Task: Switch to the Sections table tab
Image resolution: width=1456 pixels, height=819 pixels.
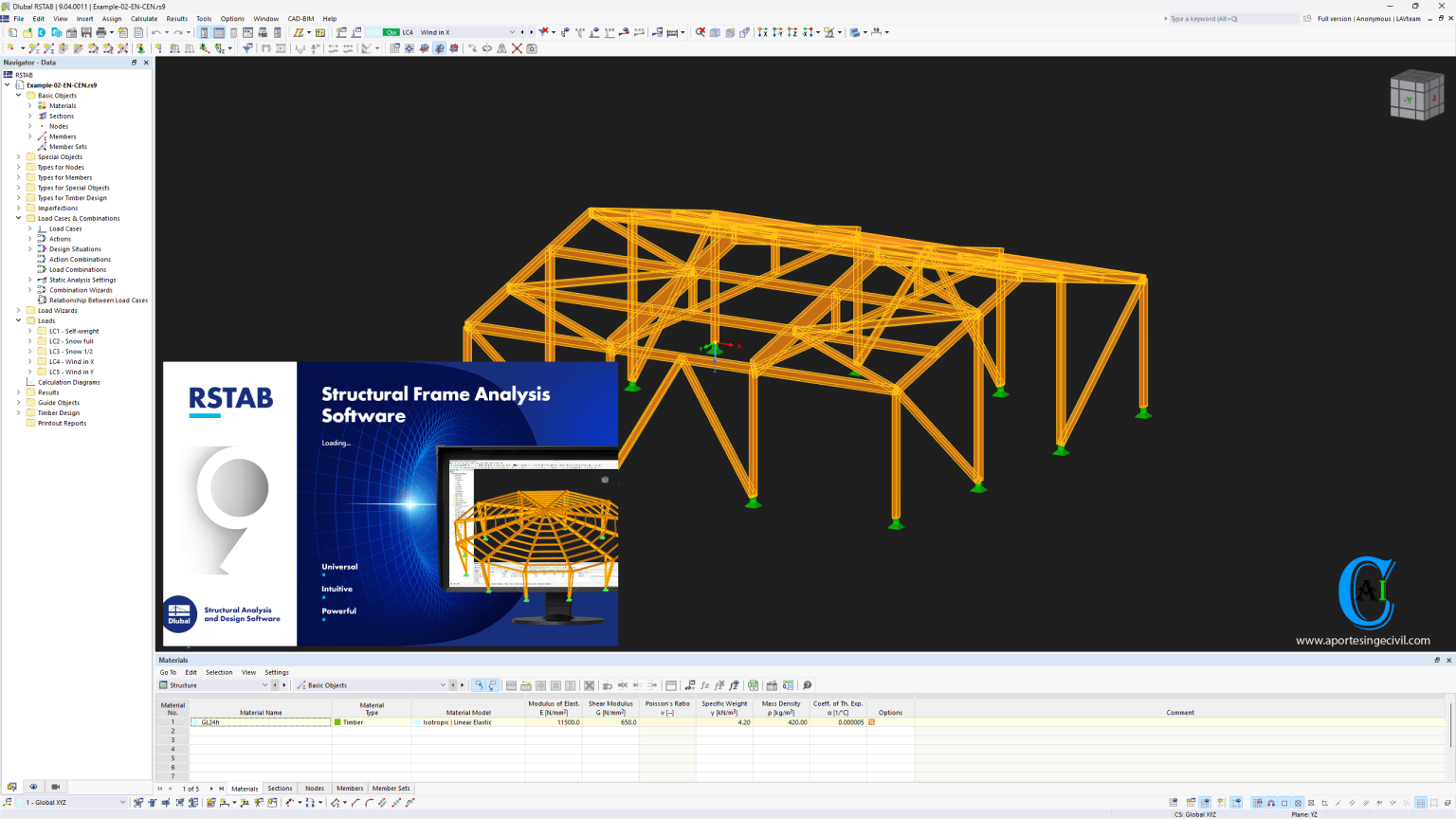Action: coord(280,789)
